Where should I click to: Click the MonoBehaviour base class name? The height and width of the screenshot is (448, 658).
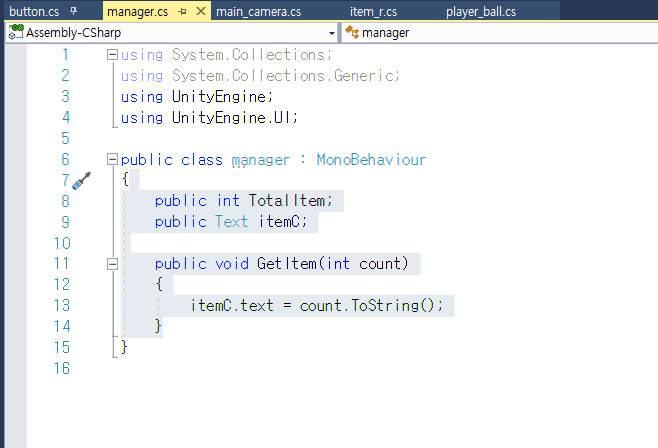(371, 160)
